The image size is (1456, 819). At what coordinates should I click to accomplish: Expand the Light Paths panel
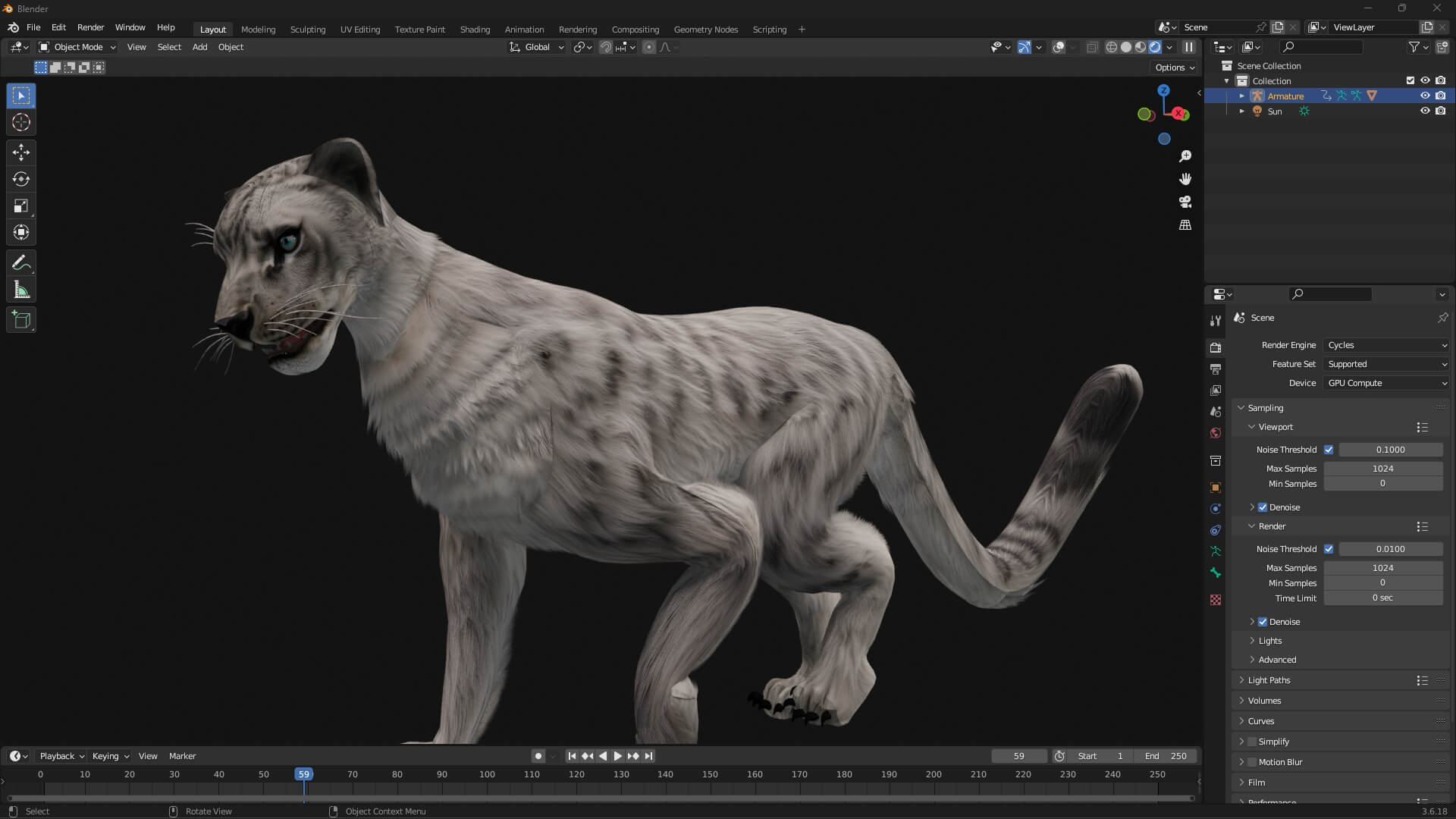[x=1269, y=680]
